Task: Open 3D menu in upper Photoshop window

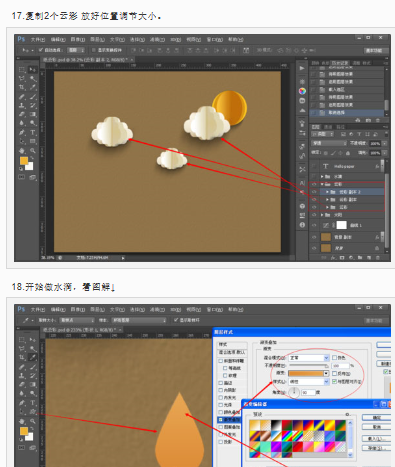Action: point(175,39)
